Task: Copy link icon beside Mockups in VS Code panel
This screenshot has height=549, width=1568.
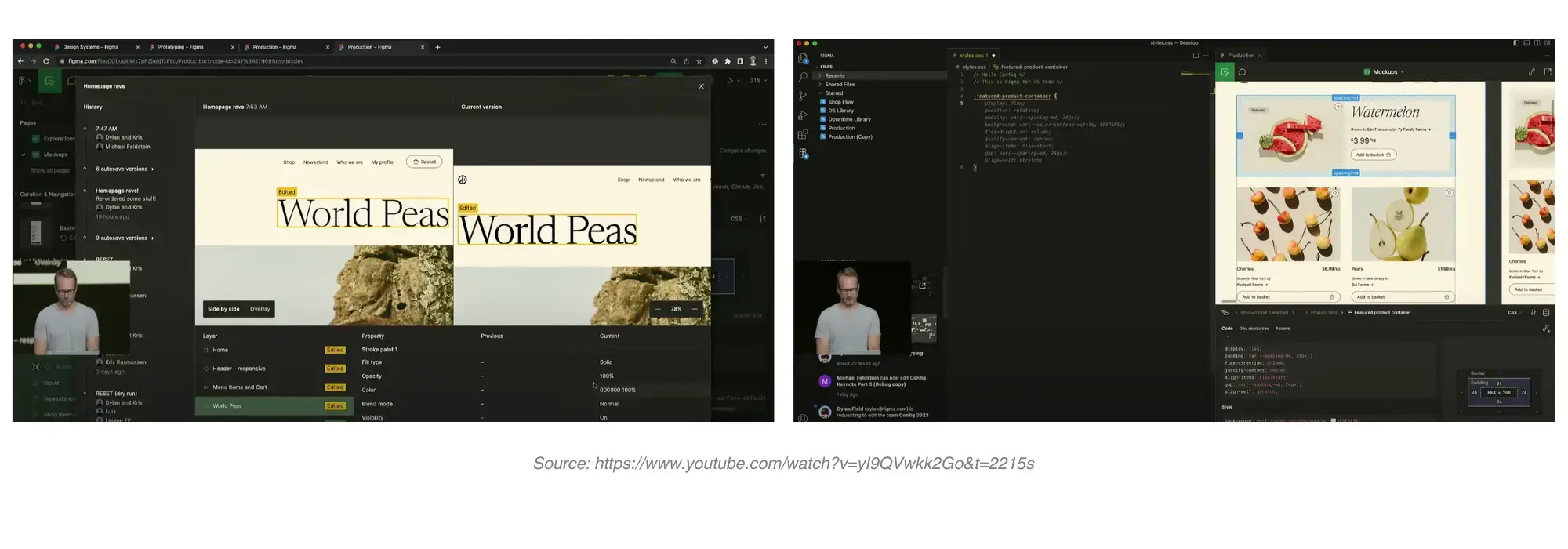Action: point(1532,71)
